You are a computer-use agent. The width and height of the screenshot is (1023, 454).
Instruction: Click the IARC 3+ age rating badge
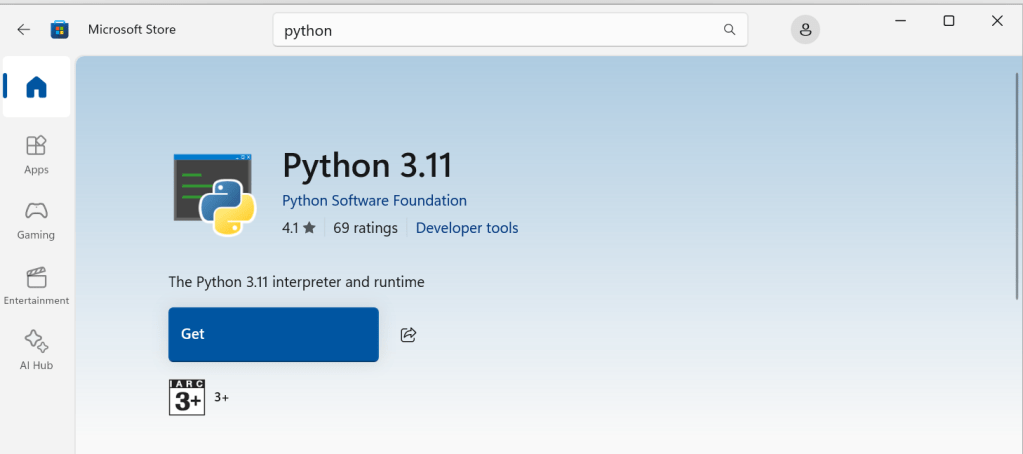(187, 397)
